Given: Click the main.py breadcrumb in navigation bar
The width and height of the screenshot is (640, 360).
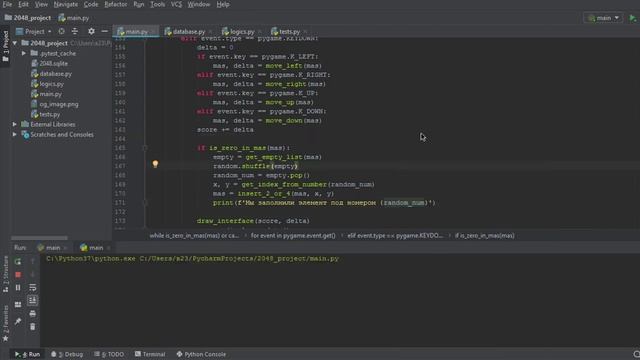Looking at the screenshot, I should point(74,18).
